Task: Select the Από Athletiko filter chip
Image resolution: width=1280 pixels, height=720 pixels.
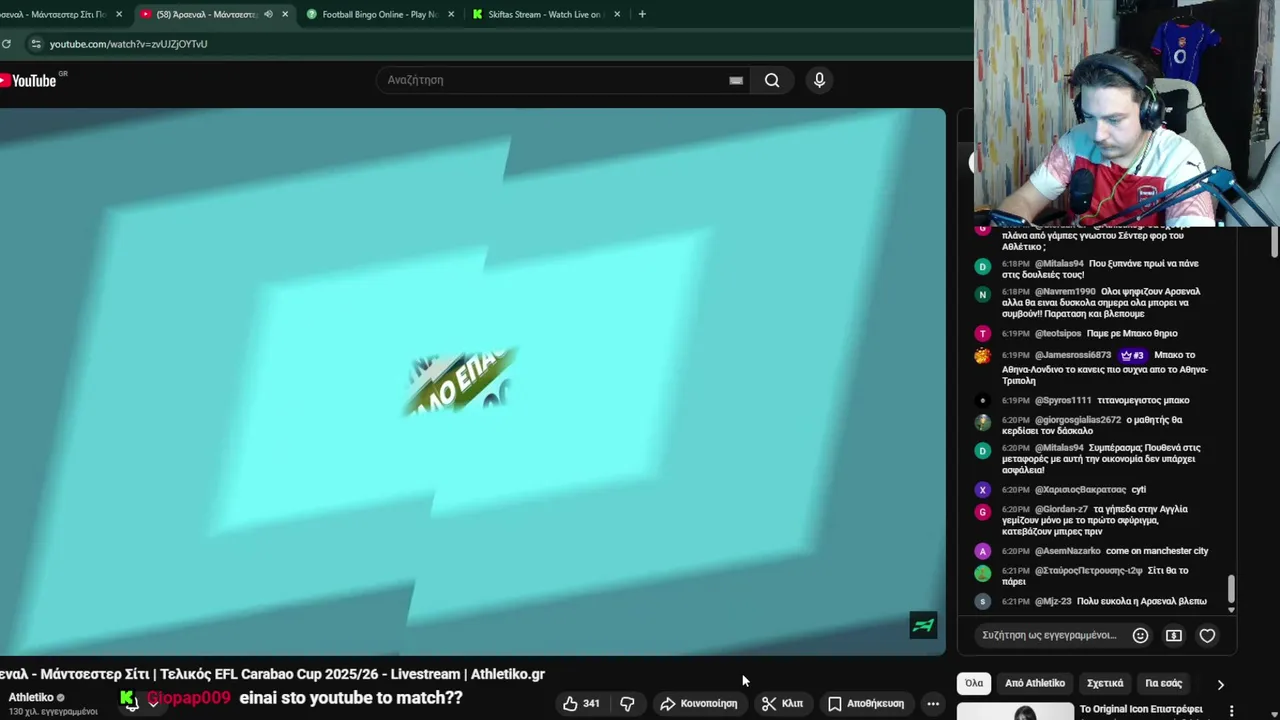Action: point(1035,683)
